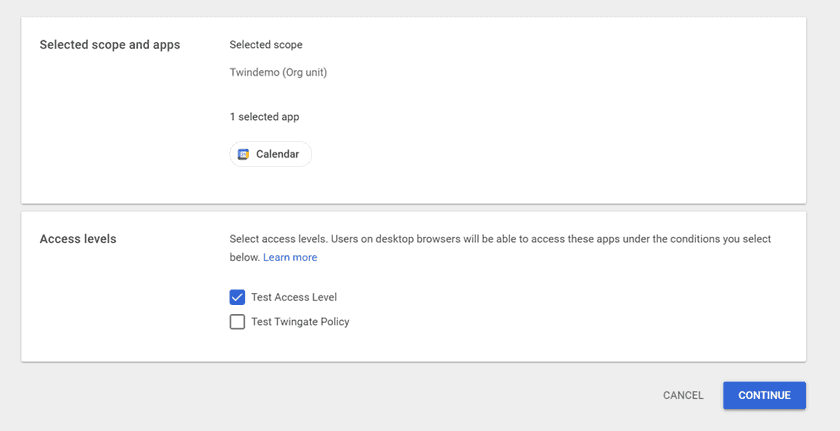Screen dimensions: 840x431
Task: Click the Selected scope and apps heading
Action: 110,45
